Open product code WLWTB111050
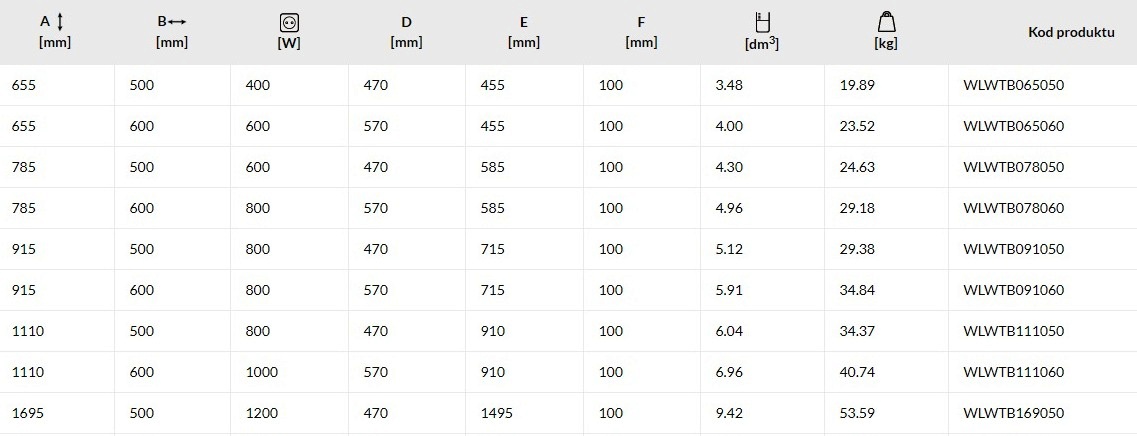 [1014, 331]
